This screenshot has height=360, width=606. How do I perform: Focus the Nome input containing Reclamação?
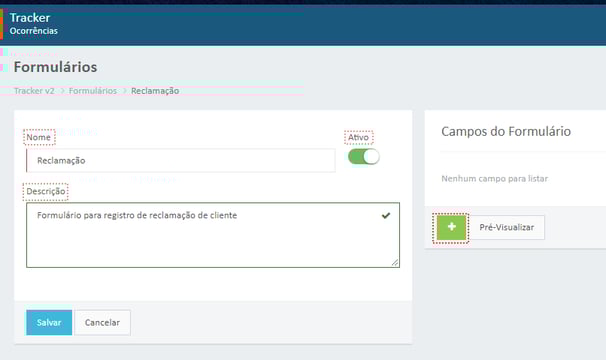coord(181,160)
